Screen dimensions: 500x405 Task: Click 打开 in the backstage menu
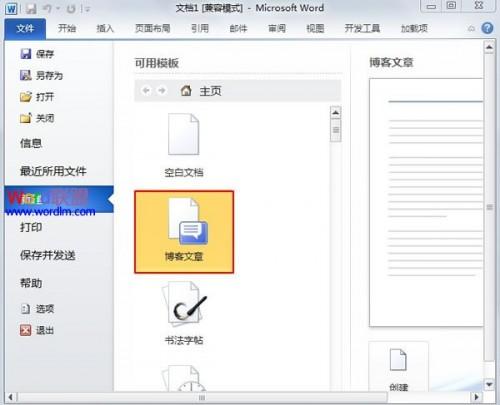pos(37,97)
